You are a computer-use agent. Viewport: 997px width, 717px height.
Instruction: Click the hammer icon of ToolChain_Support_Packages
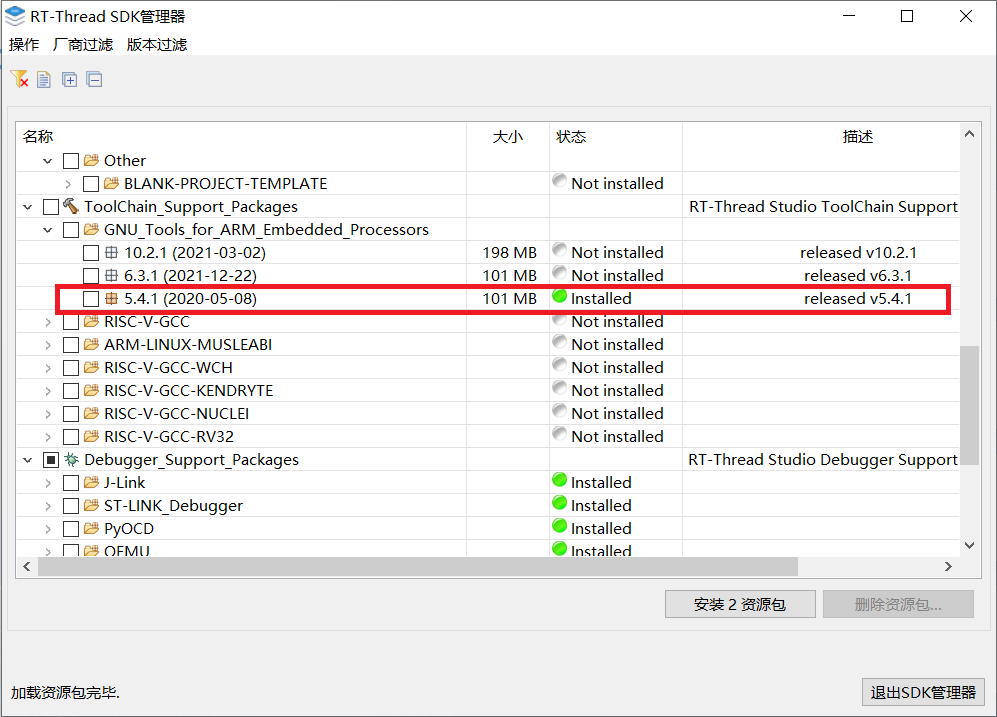click(71, 206)
